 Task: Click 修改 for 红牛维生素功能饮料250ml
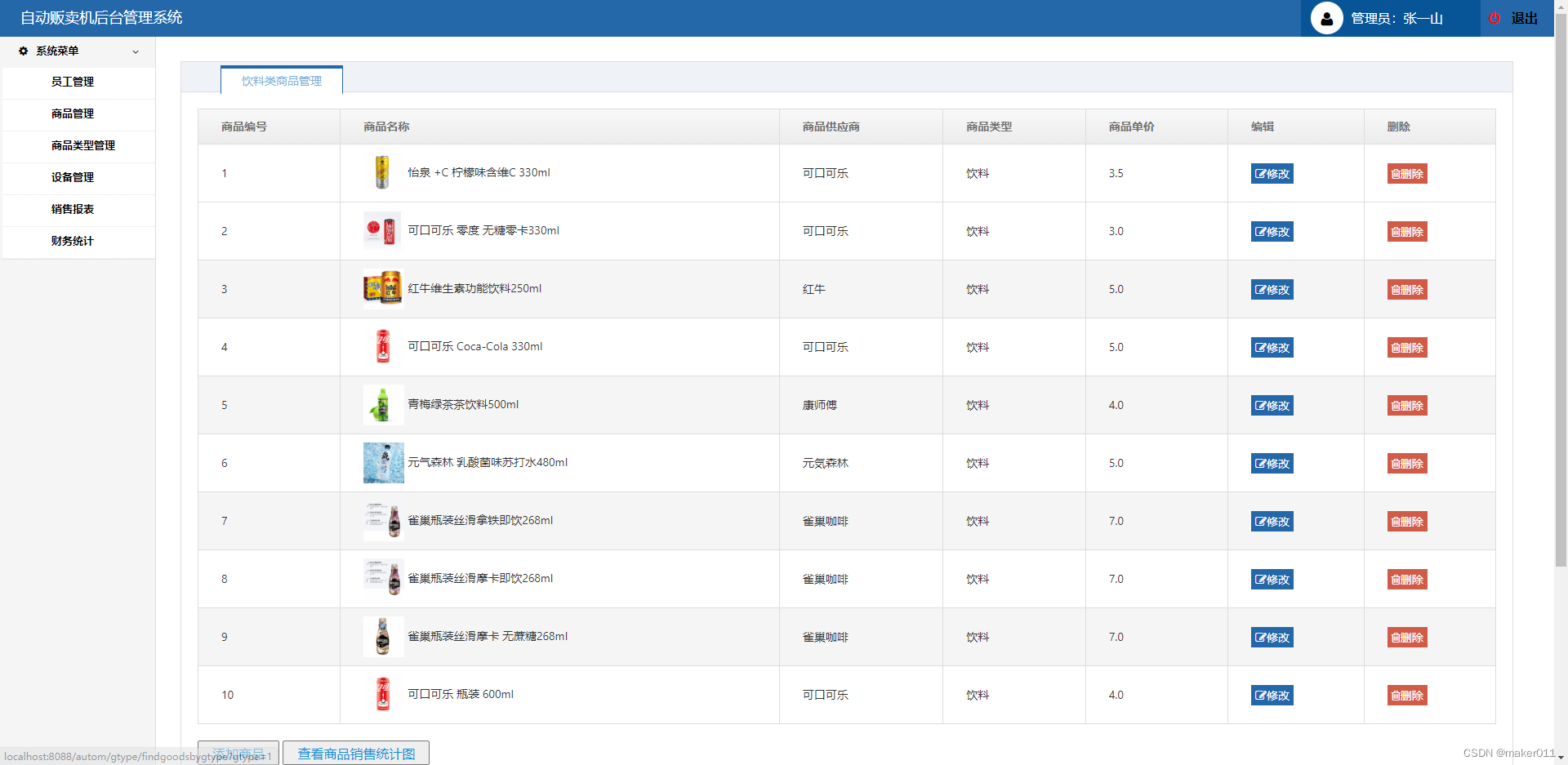coord(1272,290)
